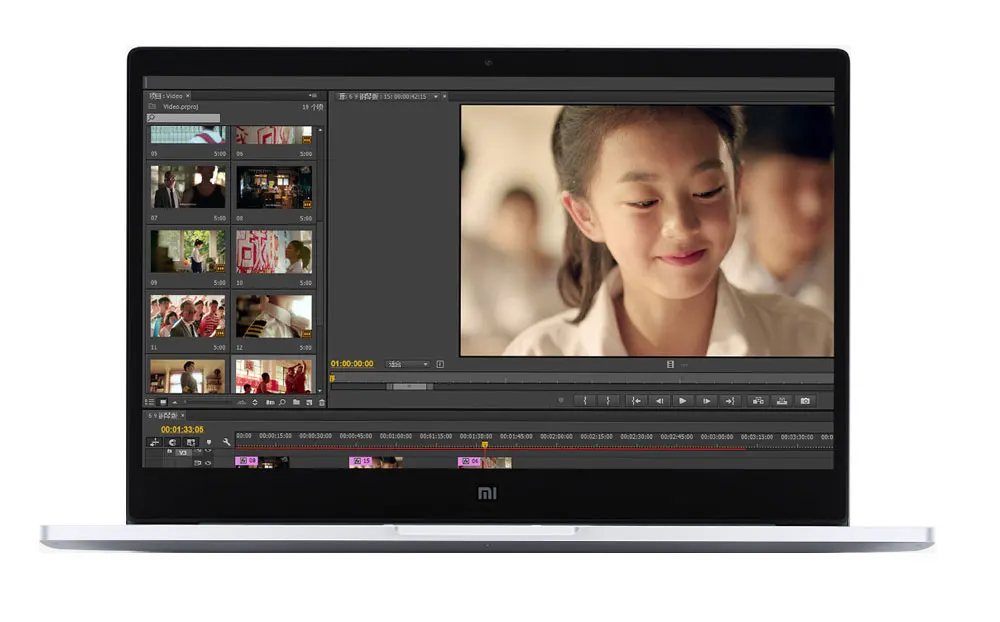Close the timeline sequence tab
This screenshot has height=622, width=1000.
tap(182, 415)
